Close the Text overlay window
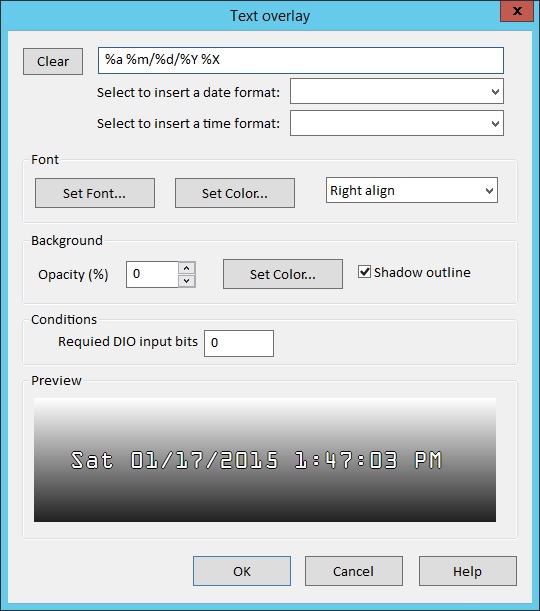This screenshot has width=540, height=611. tap(517, 11)
